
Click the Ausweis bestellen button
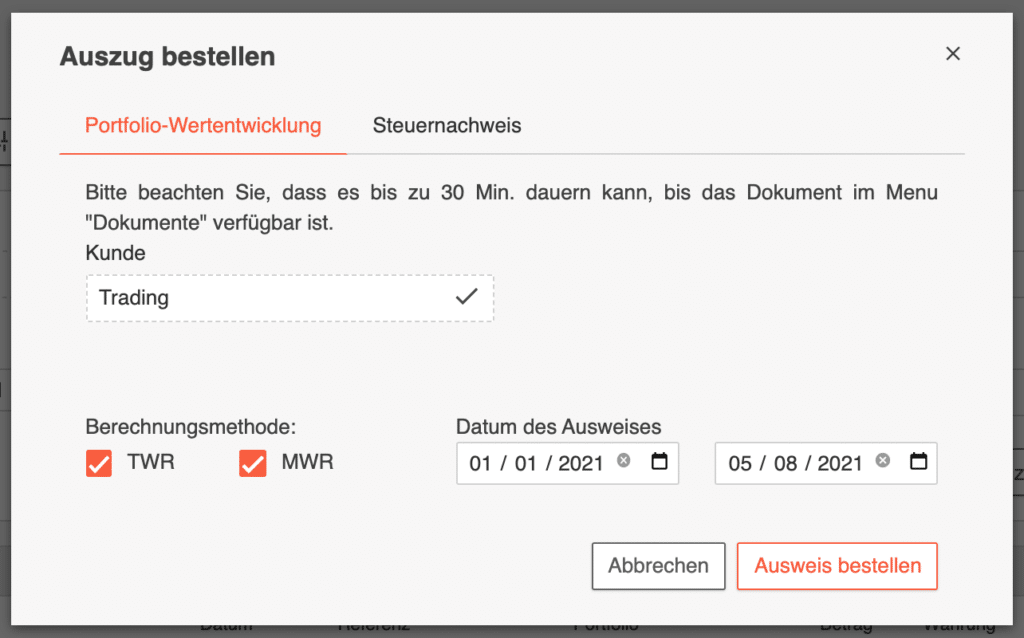(836, 566)
